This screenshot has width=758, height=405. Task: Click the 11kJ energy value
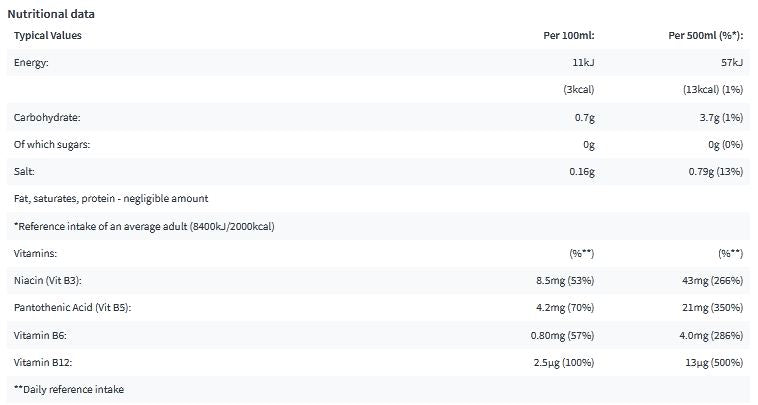click(583, 62)
